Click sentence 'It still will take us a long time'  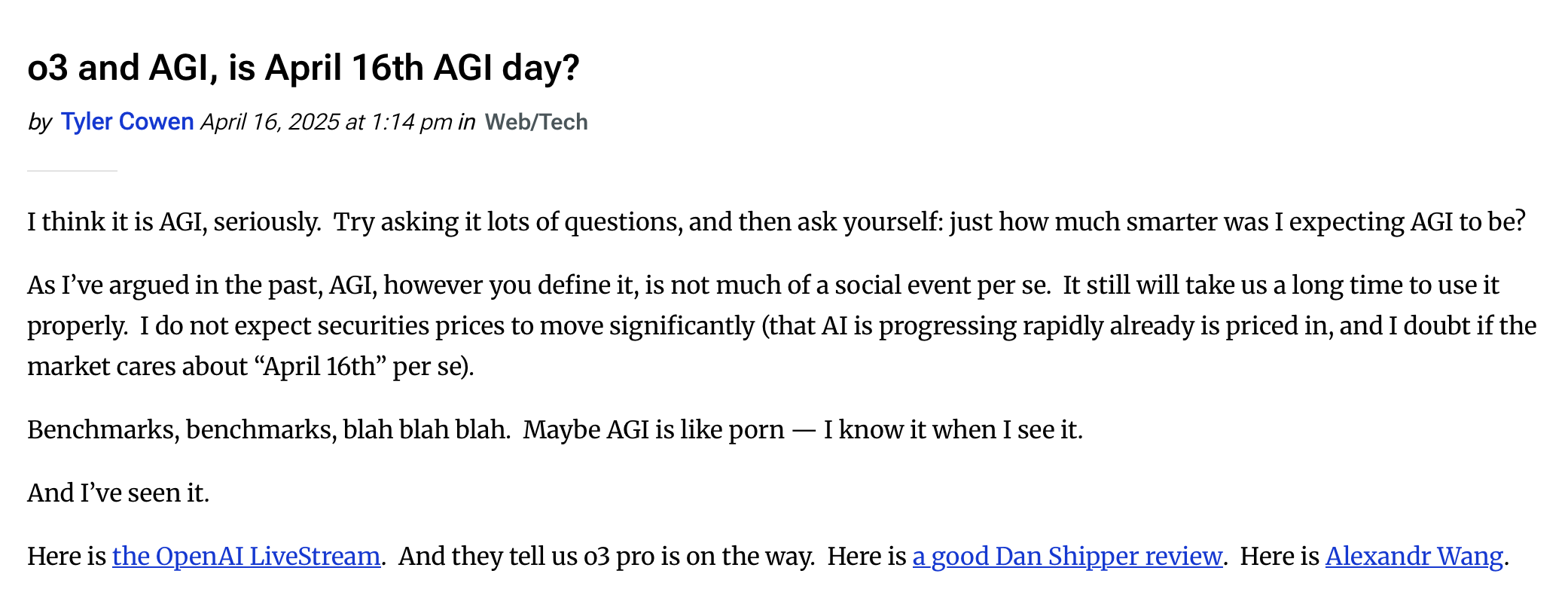tap(1280, 285)
